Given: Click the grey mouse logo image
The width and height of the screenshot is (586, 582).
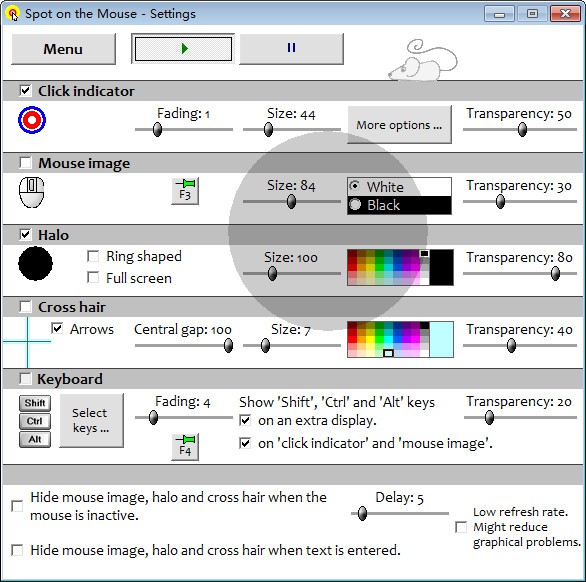Looking at the screenshot, I should (x=423, y=60).
